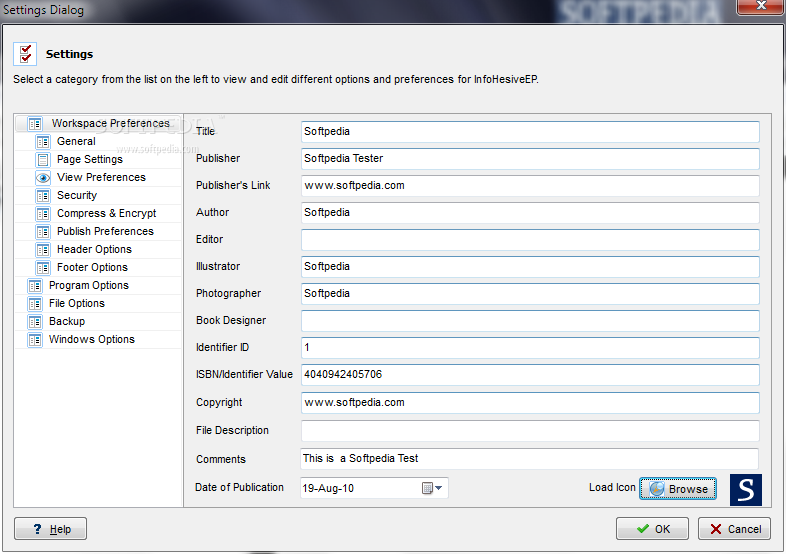The height and width of the screenshot is (554, 786).
Task: Click the Windows Options icon
Action: (35, 340)
